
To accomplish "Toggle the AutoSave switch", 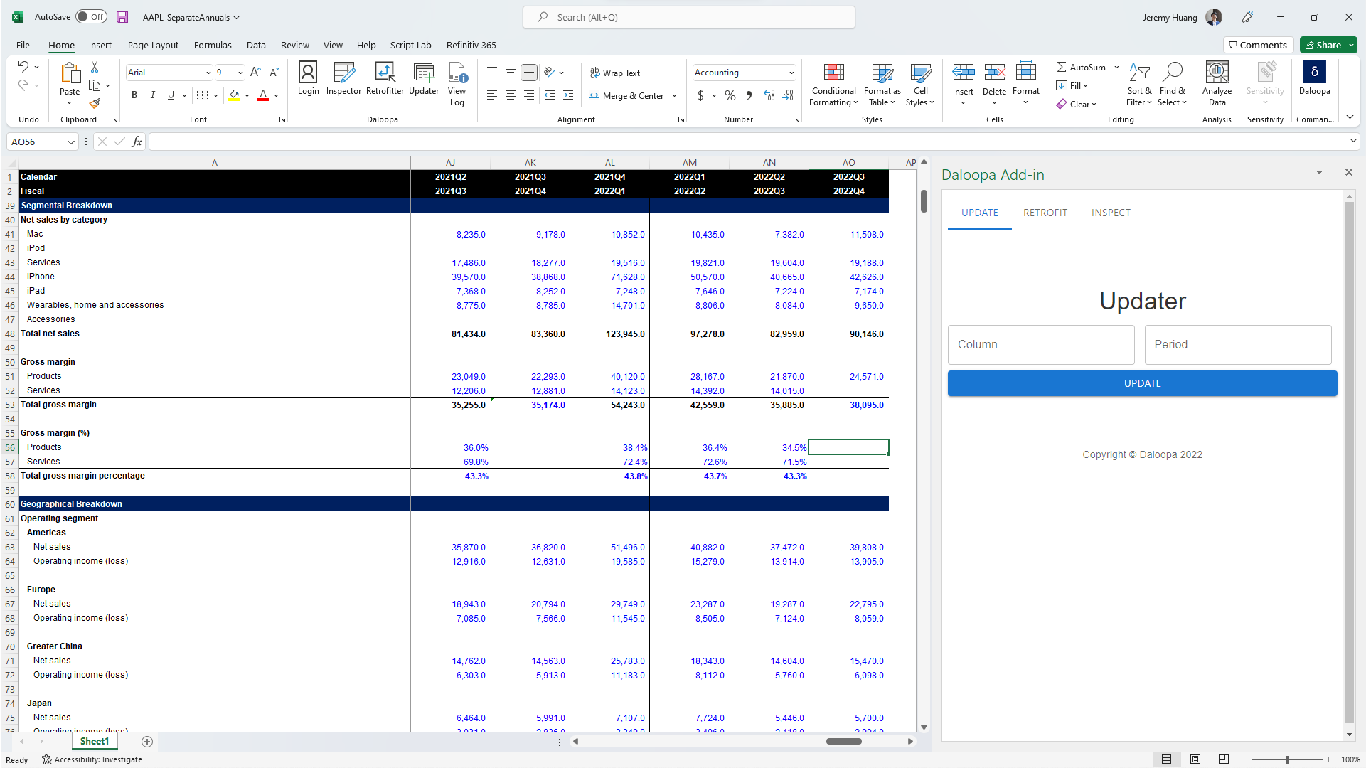I will [x=92, y=17].
